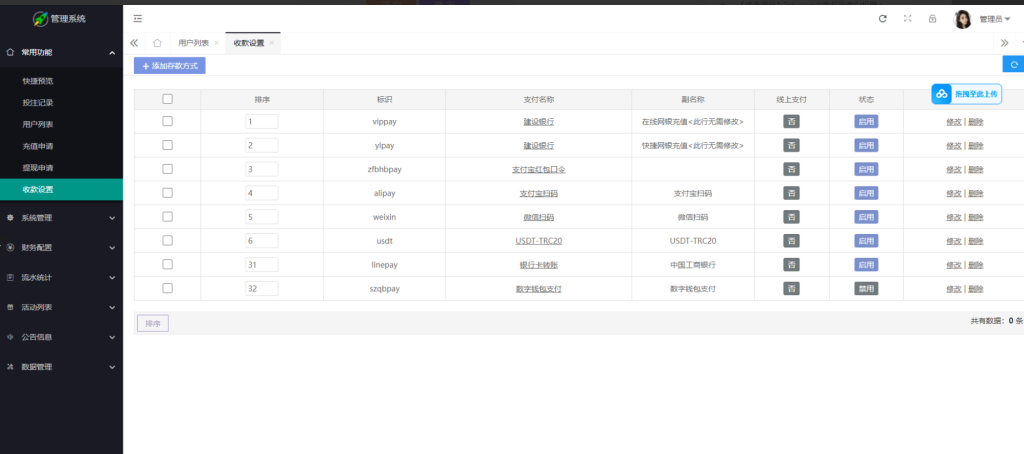Toggle the 启用 status of vippay
The height and width of the screenshot is (454, 1024).
click(866, 122)
